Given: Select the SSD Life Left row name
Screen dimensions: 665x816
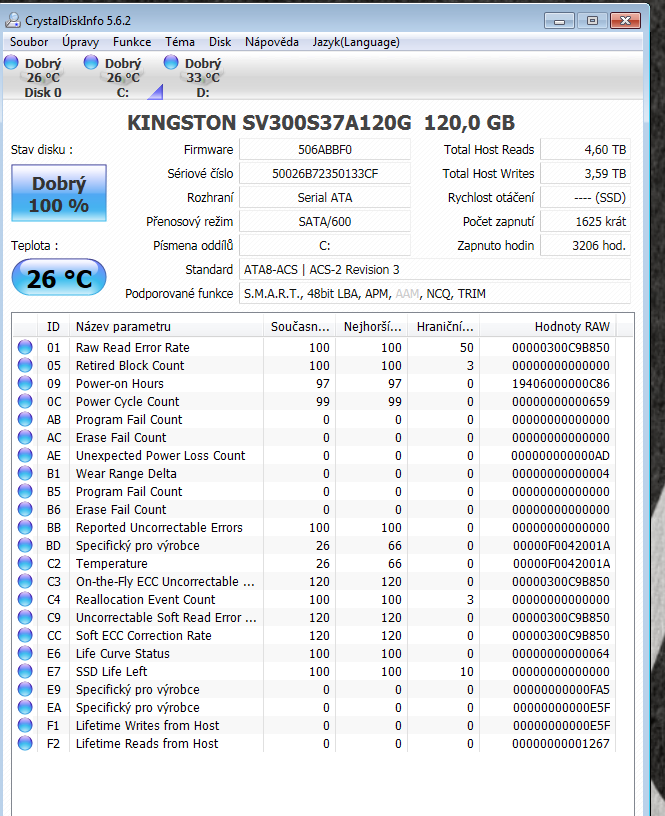Looking at the screenshot, I should tap(111, 671).
